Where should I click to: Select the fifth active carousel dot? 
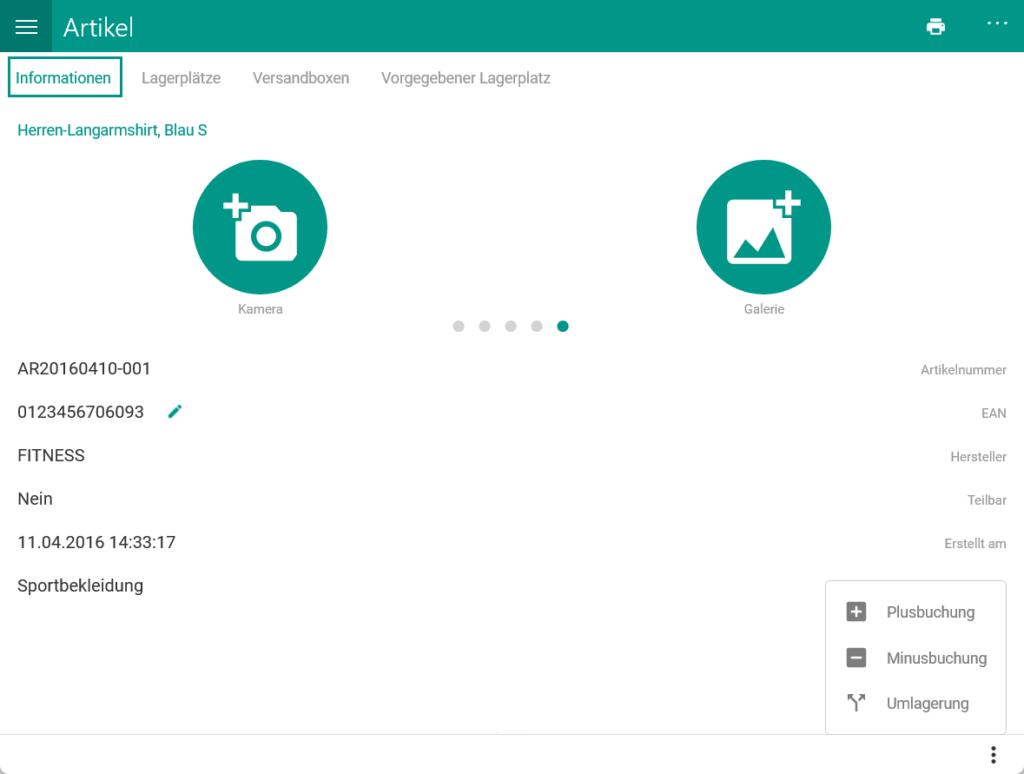click(x=563, y=326)
